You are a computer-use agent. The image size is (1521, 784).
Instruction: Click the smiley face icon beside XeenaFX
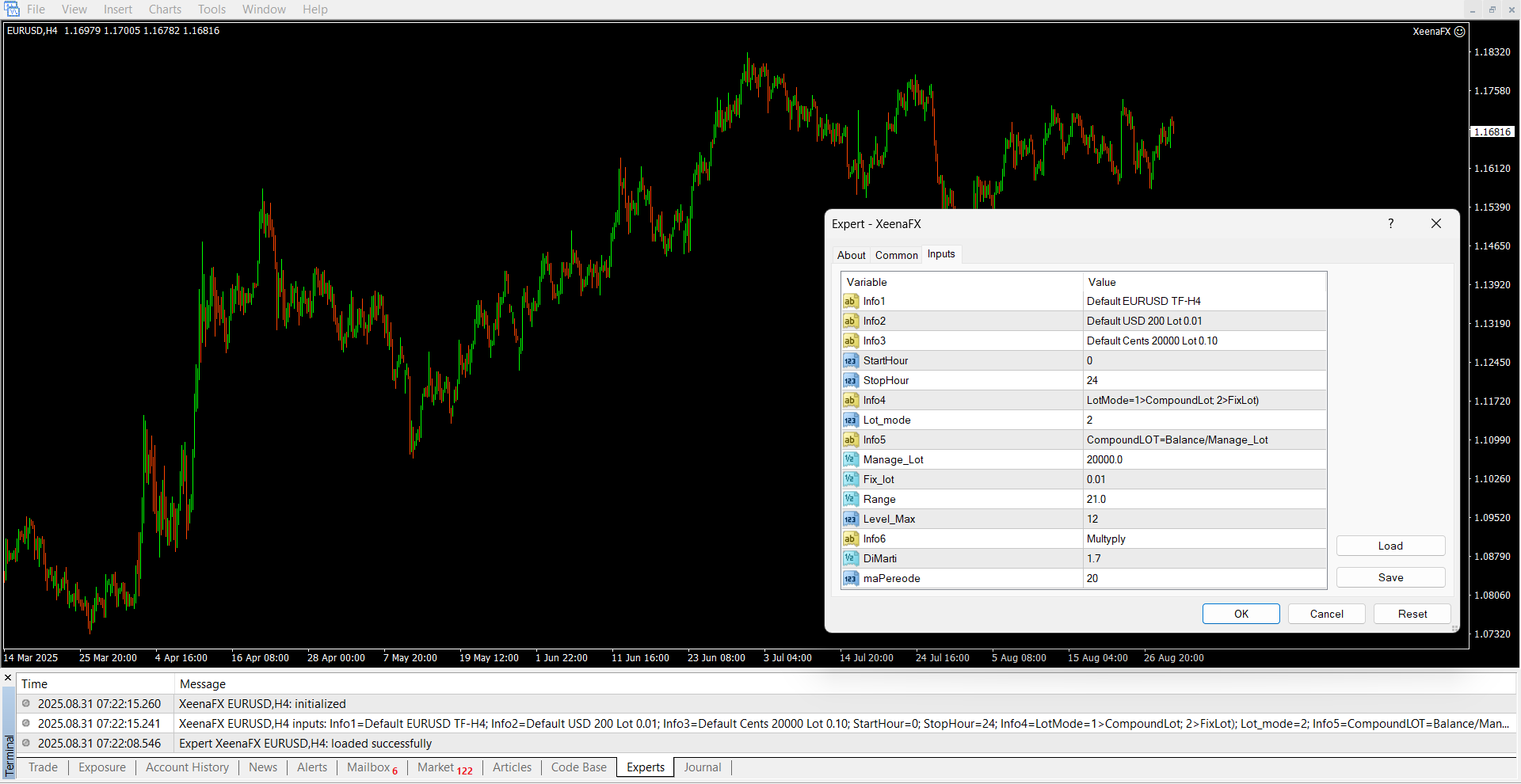(x=1459, y=32)
